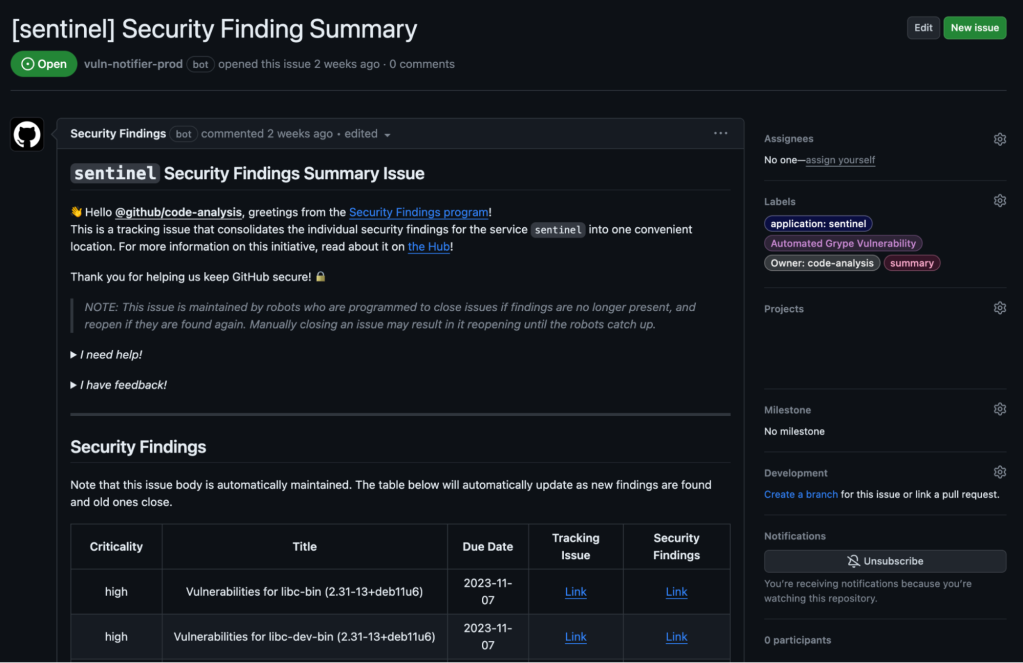The image size is (1023, 663).
Task: Click the New issue button
Action: [974, 27]
